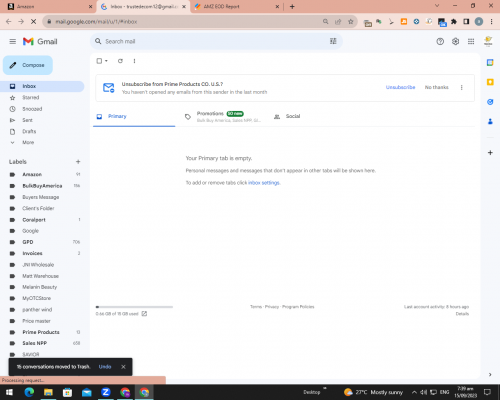Open the BulkBuyAmerica label
Screen dimensions: 500x400
pos(42,186)
